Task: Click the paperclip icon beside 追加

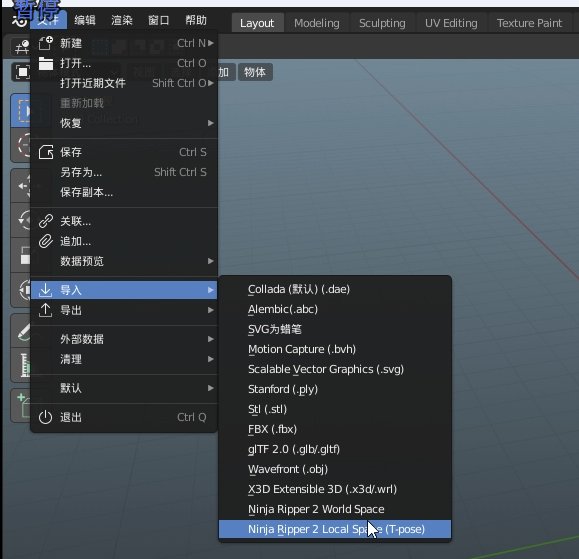Action: click(x=46, y=241)
